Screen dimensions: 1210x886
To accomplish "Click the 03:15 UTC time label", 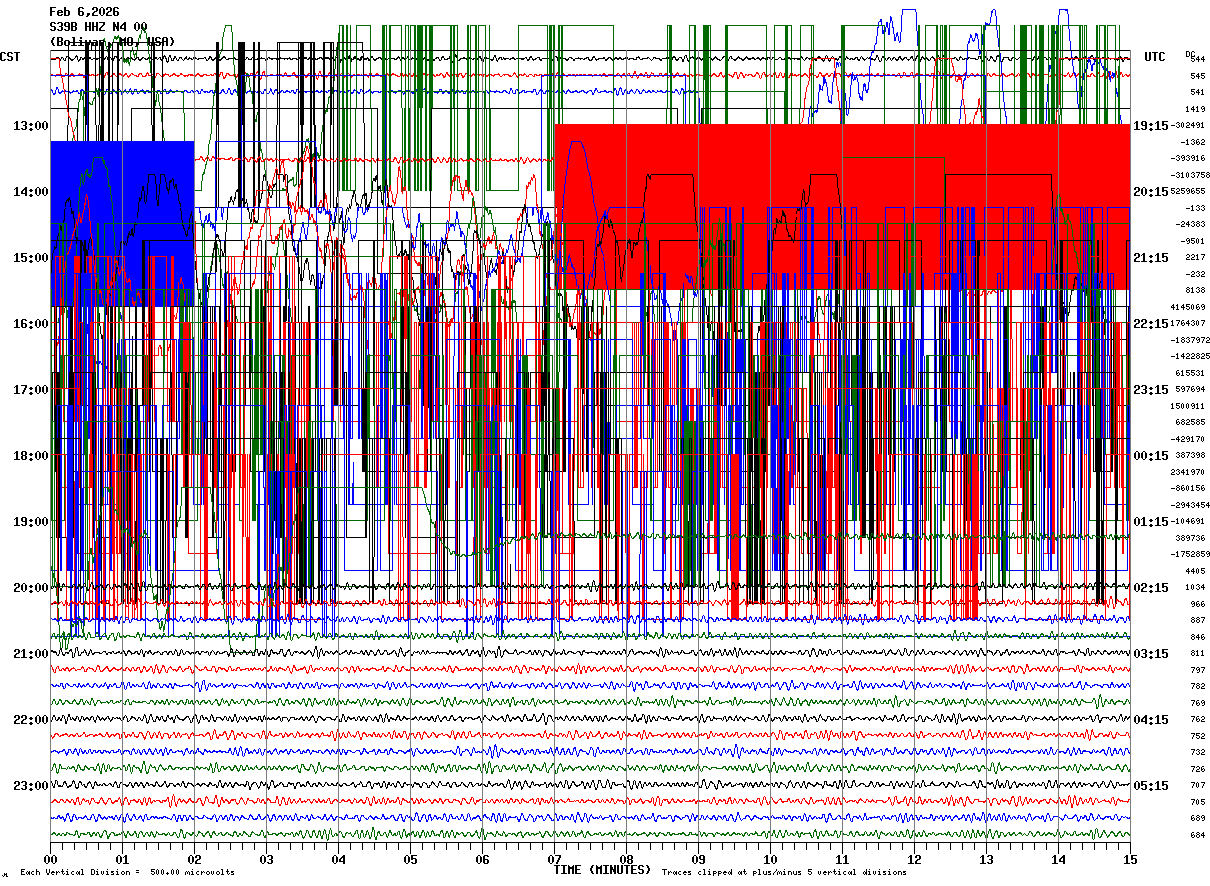I will pyautogui.click(x=1151, y=654).
